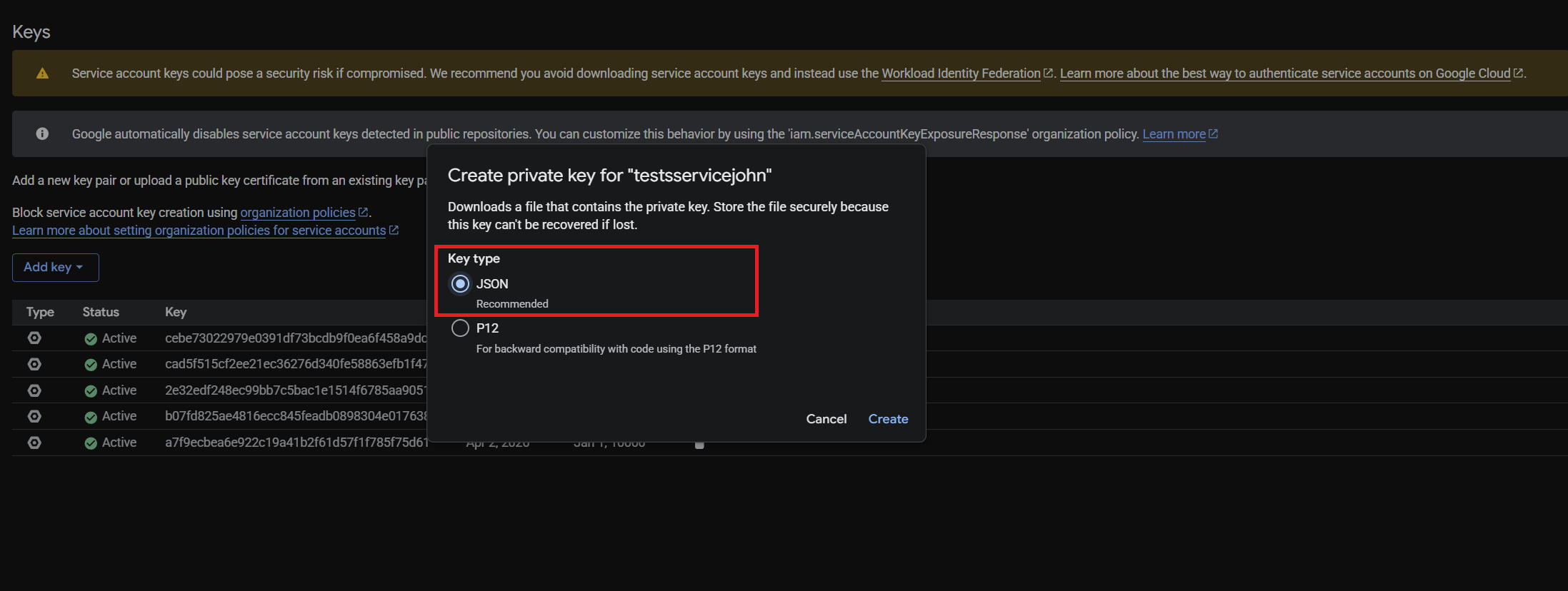Click Create to generate private key
The image size is (1568, 591).
coord(888,419)
